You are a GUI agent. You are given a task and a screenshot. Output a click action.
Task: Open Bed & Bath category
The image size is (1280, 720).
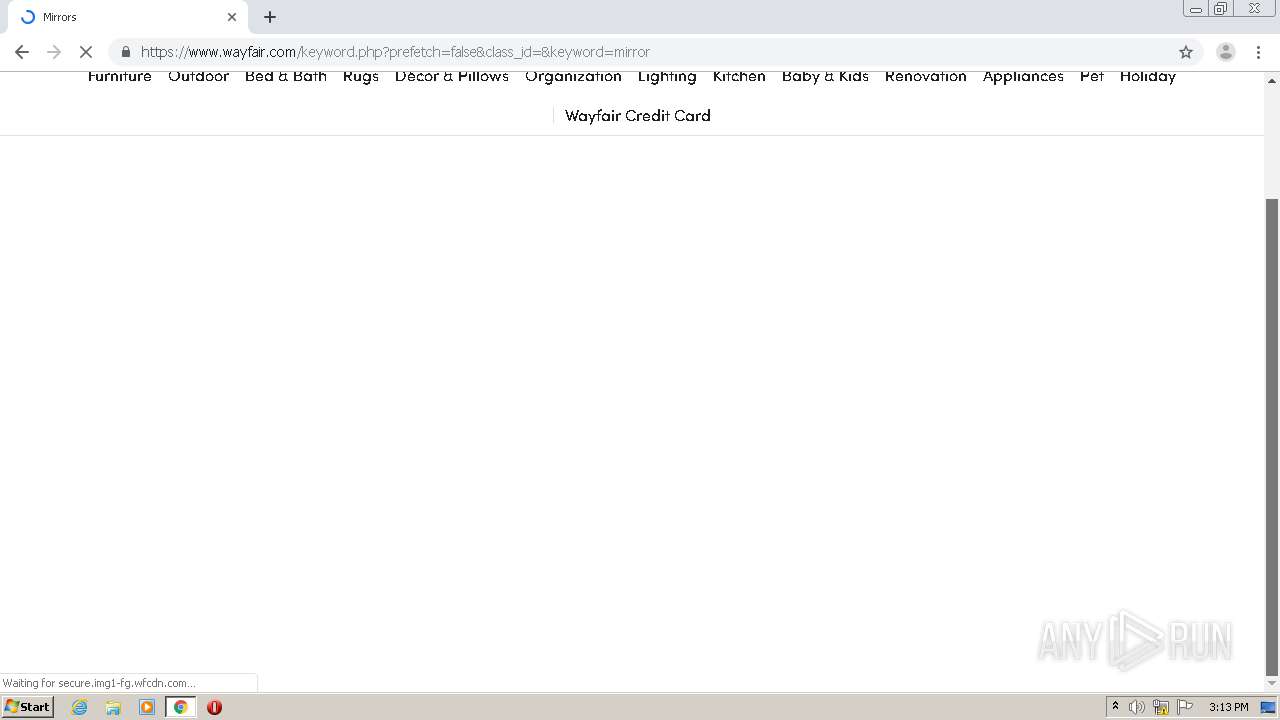[286, 77]
